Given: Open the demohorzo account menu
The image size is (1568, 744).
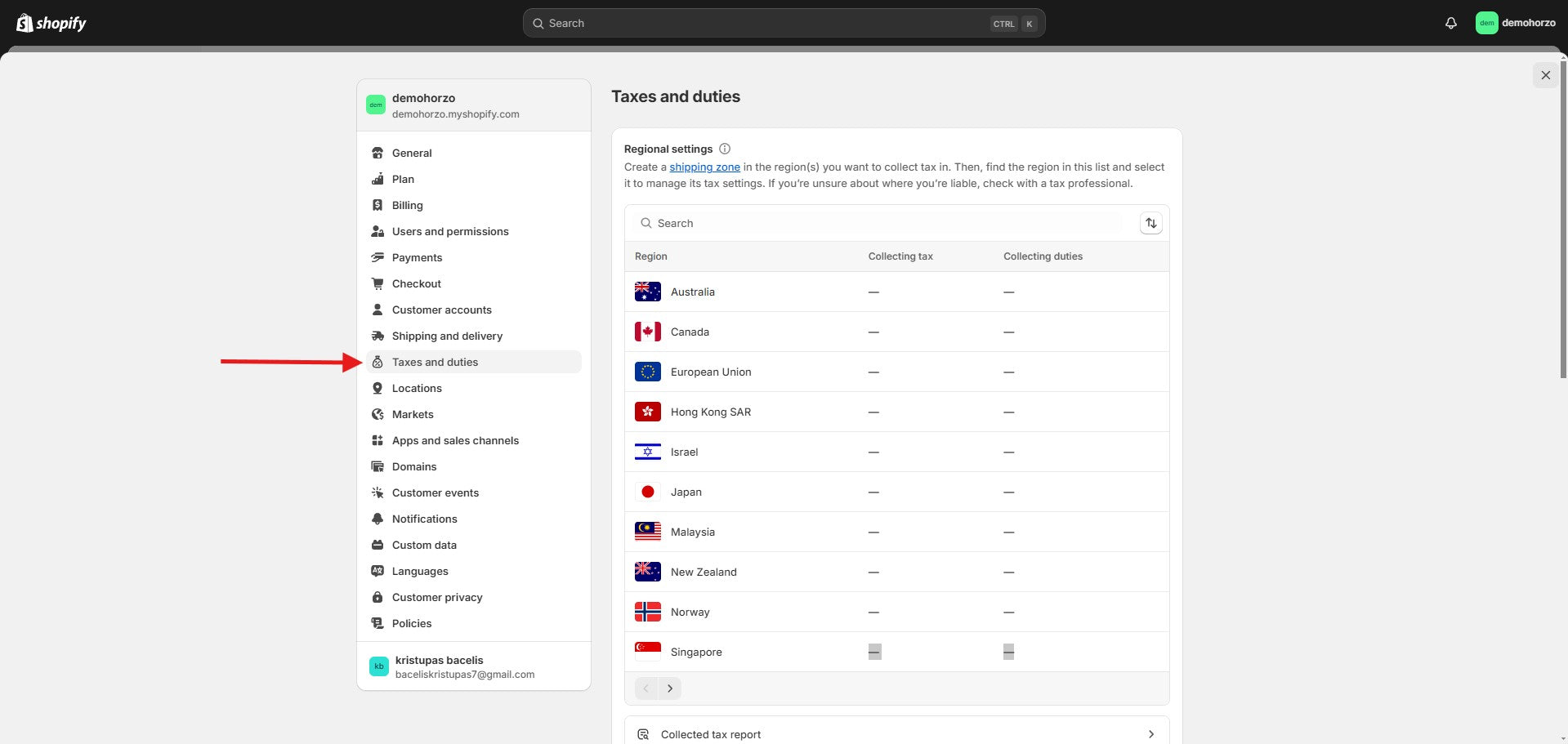Looking at the screenshot, I should (x=1516, y=23).
